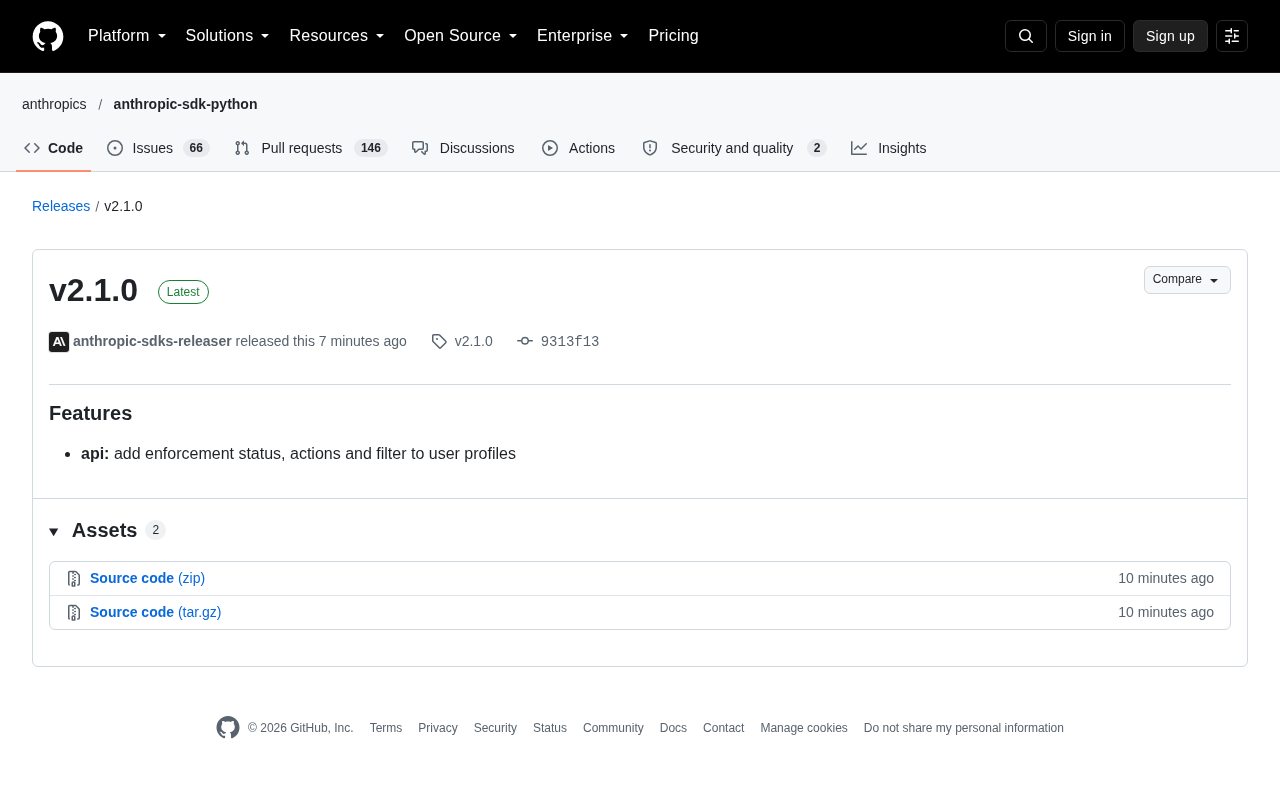The image size is (1280, 800).
Task: Collapse the Assets section
Action: pos(107,530)
